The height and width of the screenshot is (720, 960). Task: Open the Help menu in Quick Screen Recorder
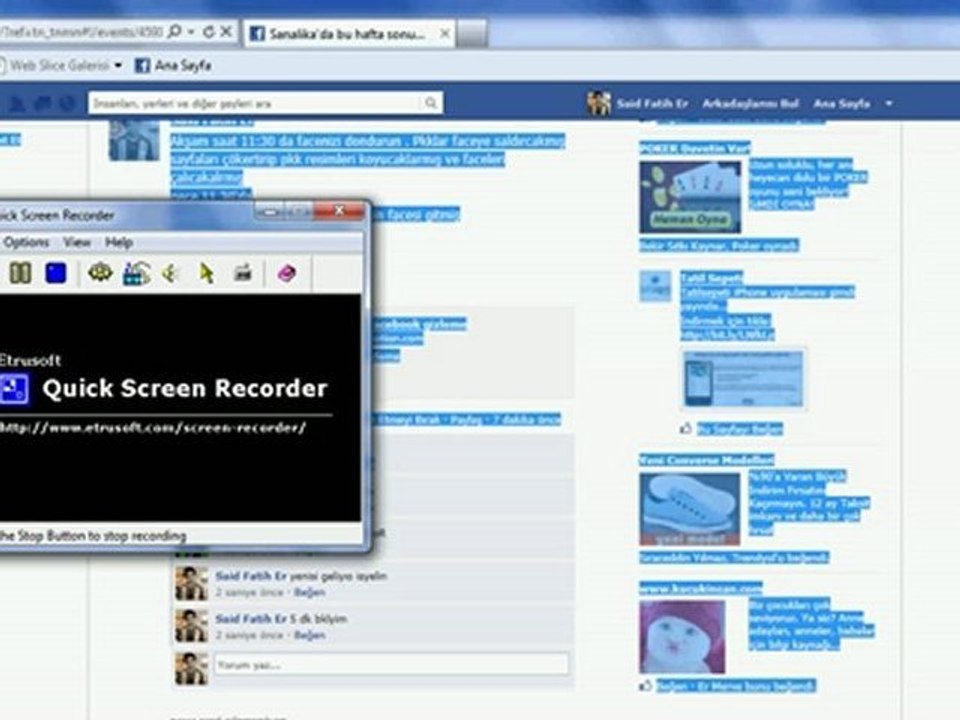pyautogui.click(x=119, y=242)
